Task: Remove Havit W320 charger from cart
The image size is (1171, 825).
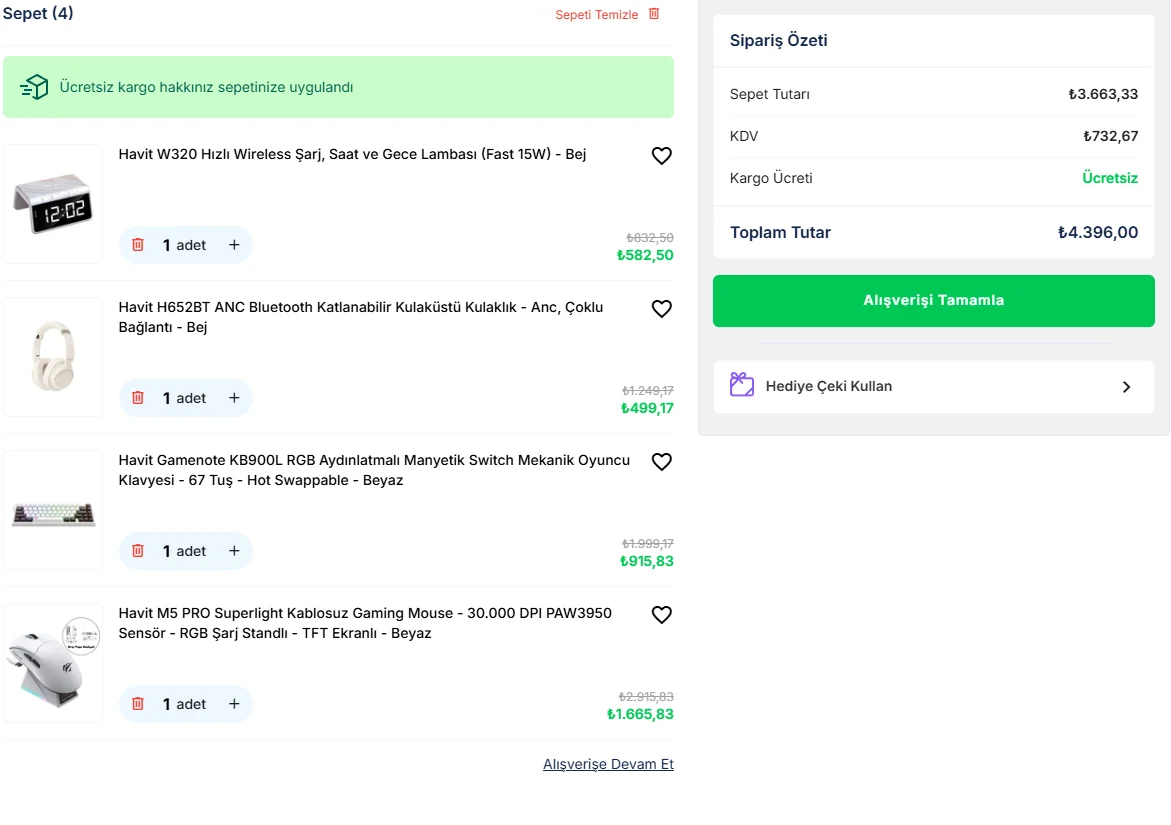Action: tap(138, 245)
